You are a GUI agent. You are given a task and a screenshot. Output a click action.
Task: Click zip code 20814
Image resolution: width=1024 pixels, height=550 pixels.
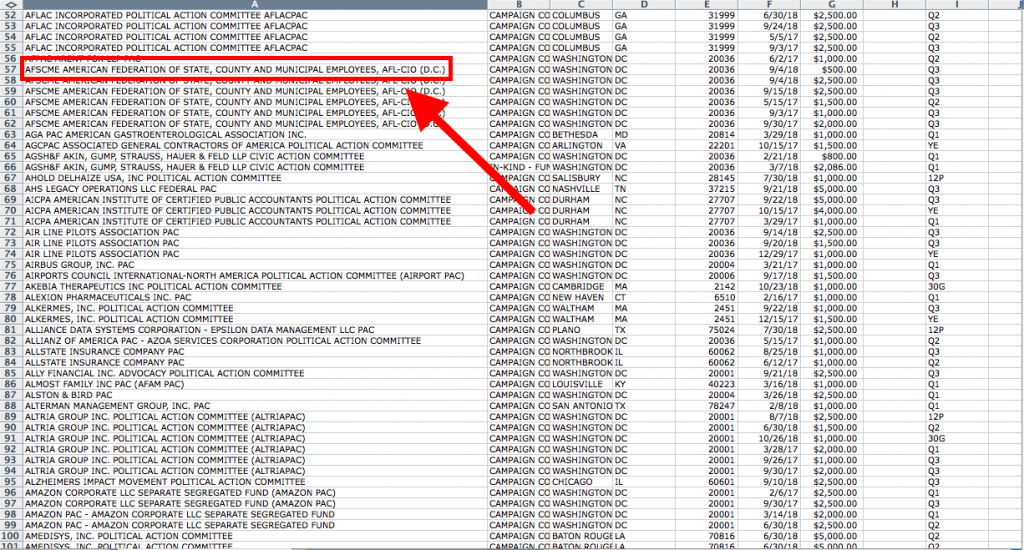point(707,135)
